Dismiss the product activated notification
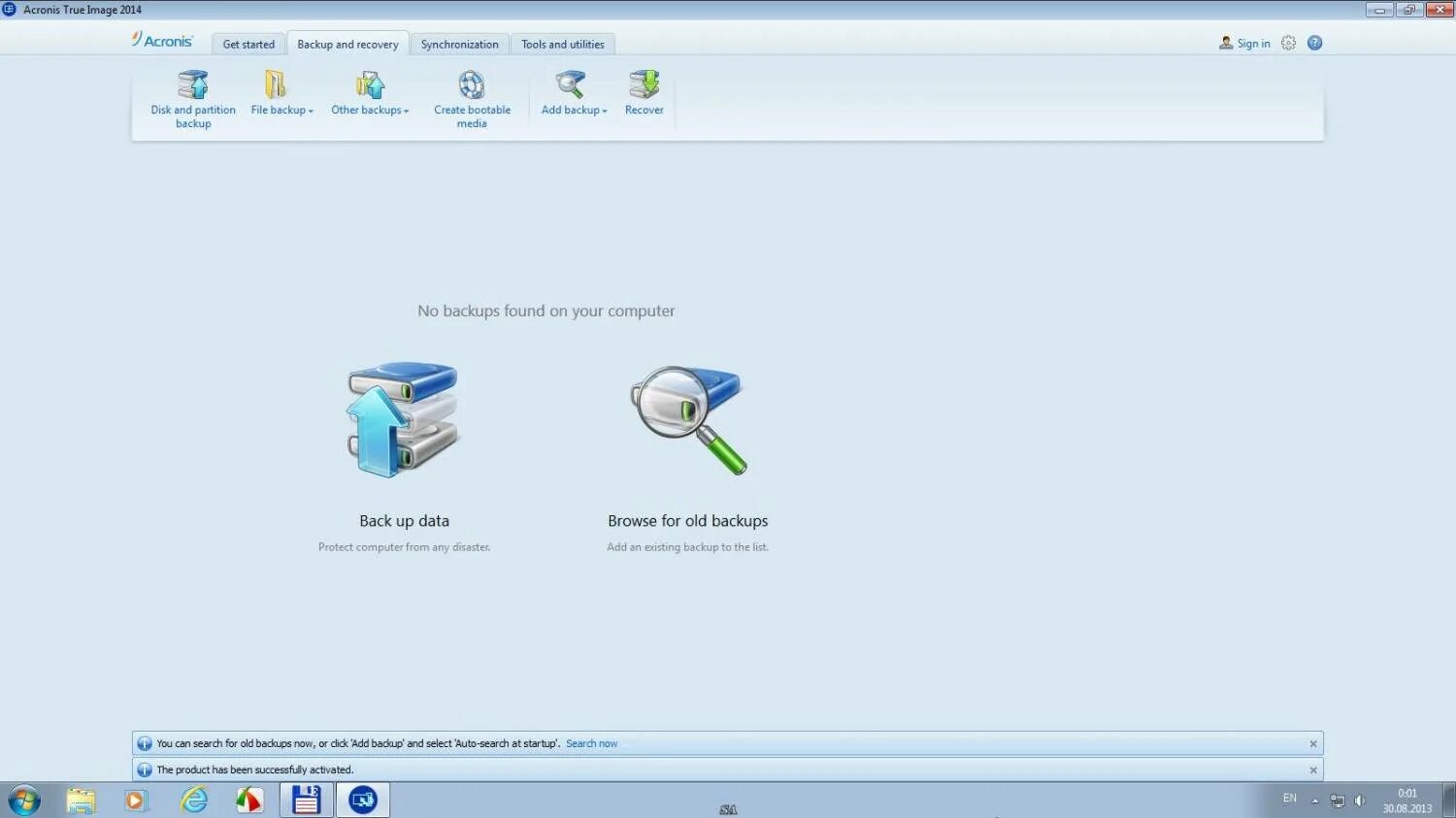 1313,770
